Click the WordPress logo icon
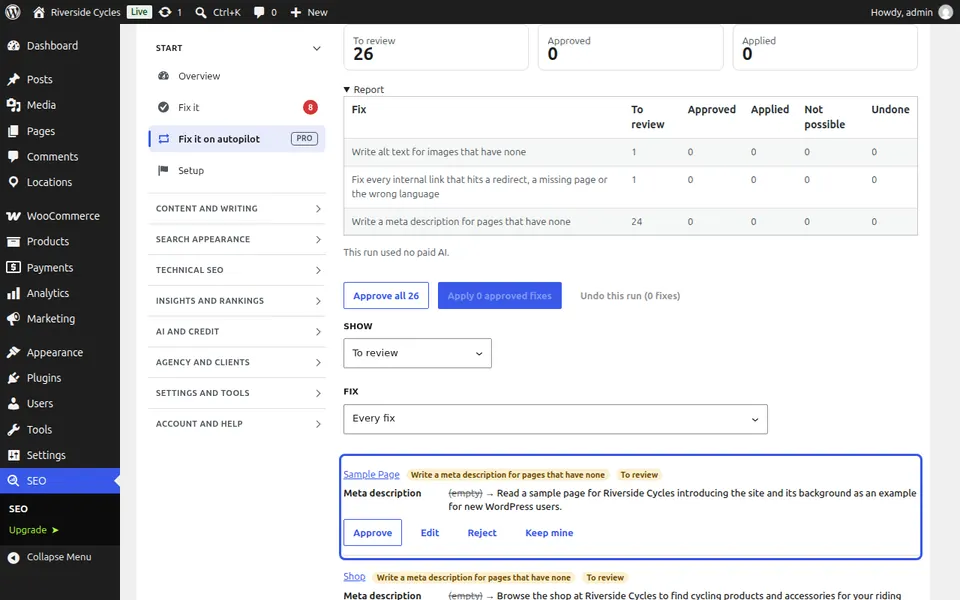 (x=12, y=12)
